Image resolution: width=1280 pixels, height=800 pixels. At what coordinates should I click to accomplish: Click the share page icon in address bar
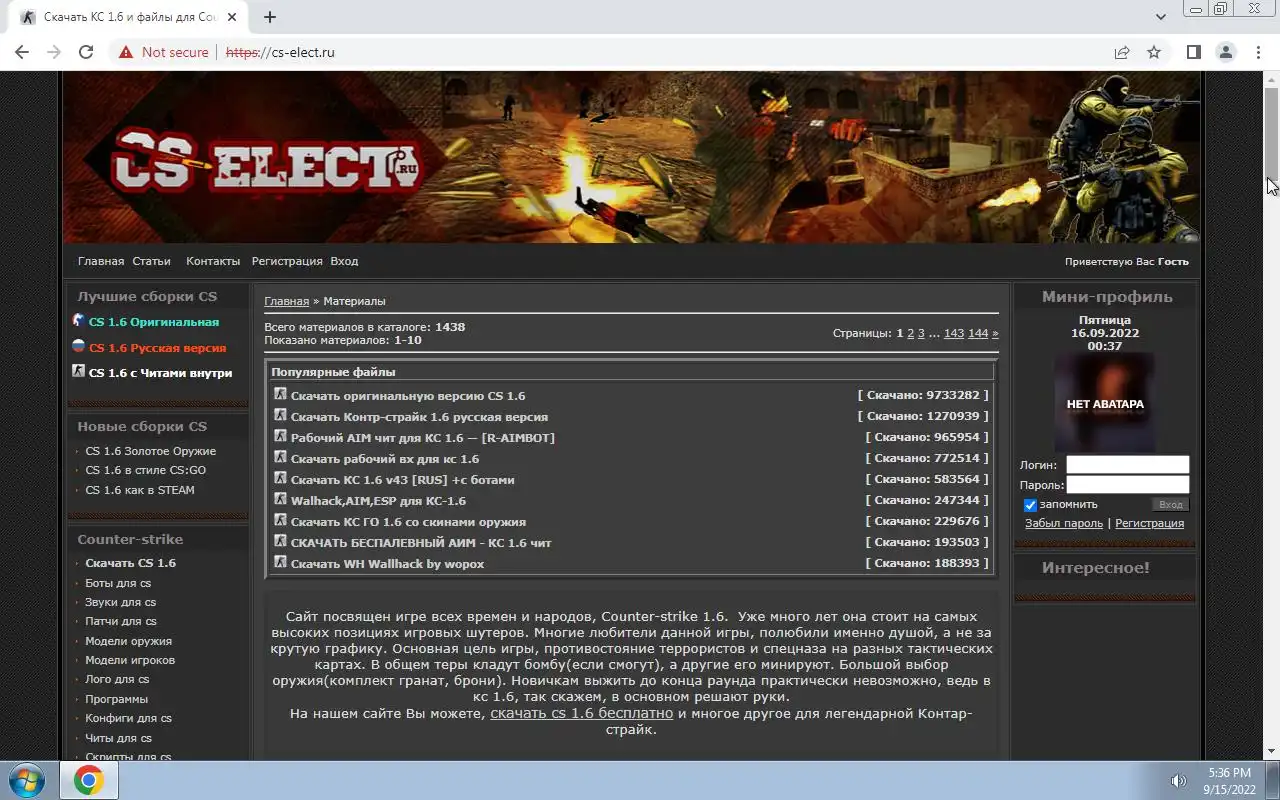(x=1122, y=52)
